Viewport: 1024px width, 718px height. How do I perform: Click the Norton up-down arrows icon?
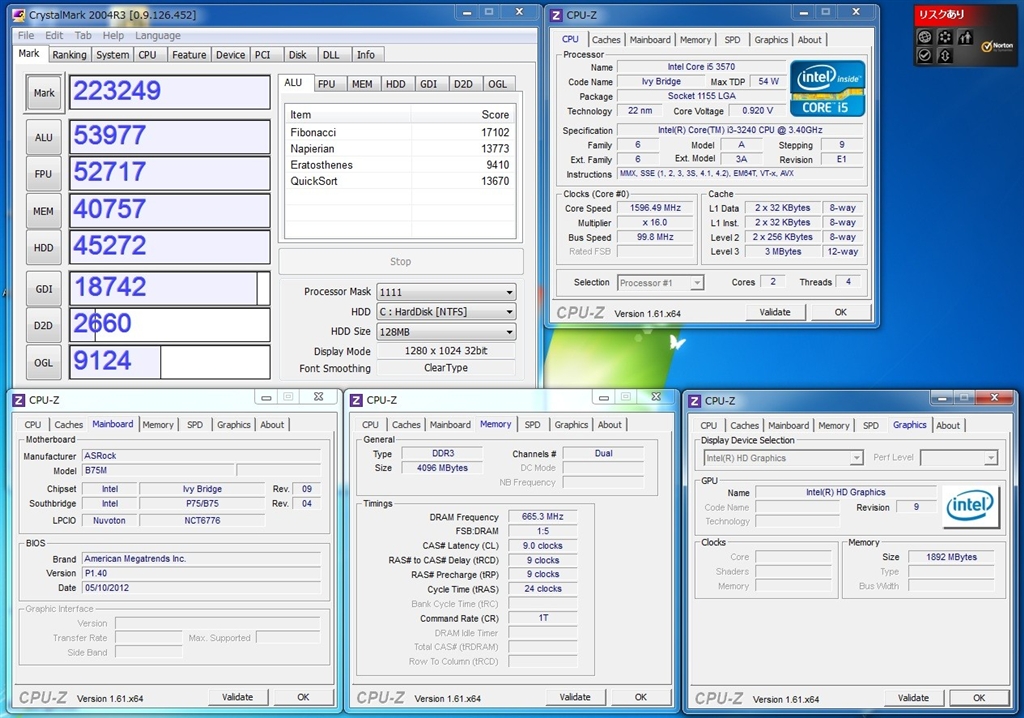tap(945, 56)
